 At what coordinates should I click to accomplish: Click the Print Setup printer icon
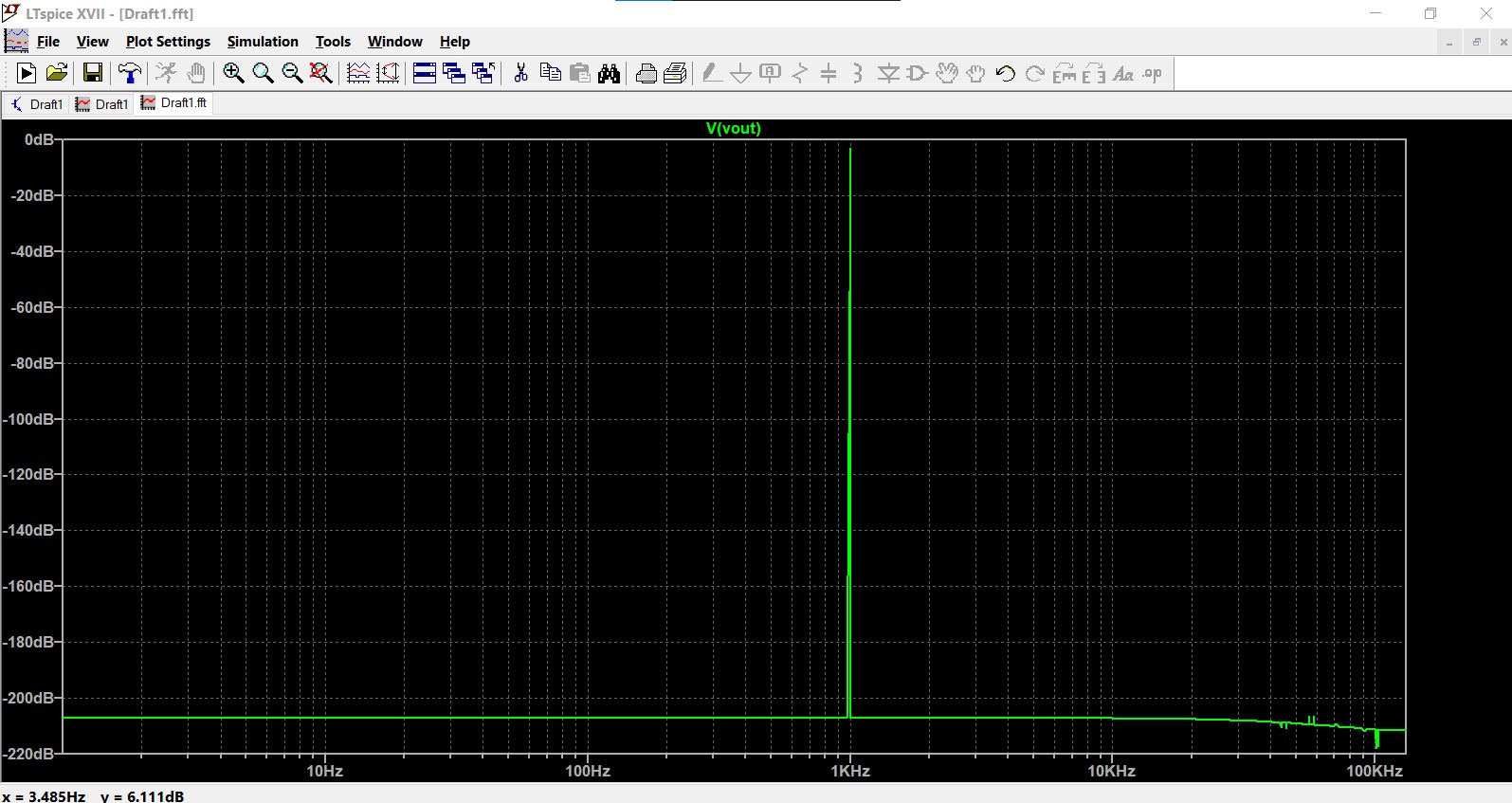pyautogui.click(x=675, y=73)
